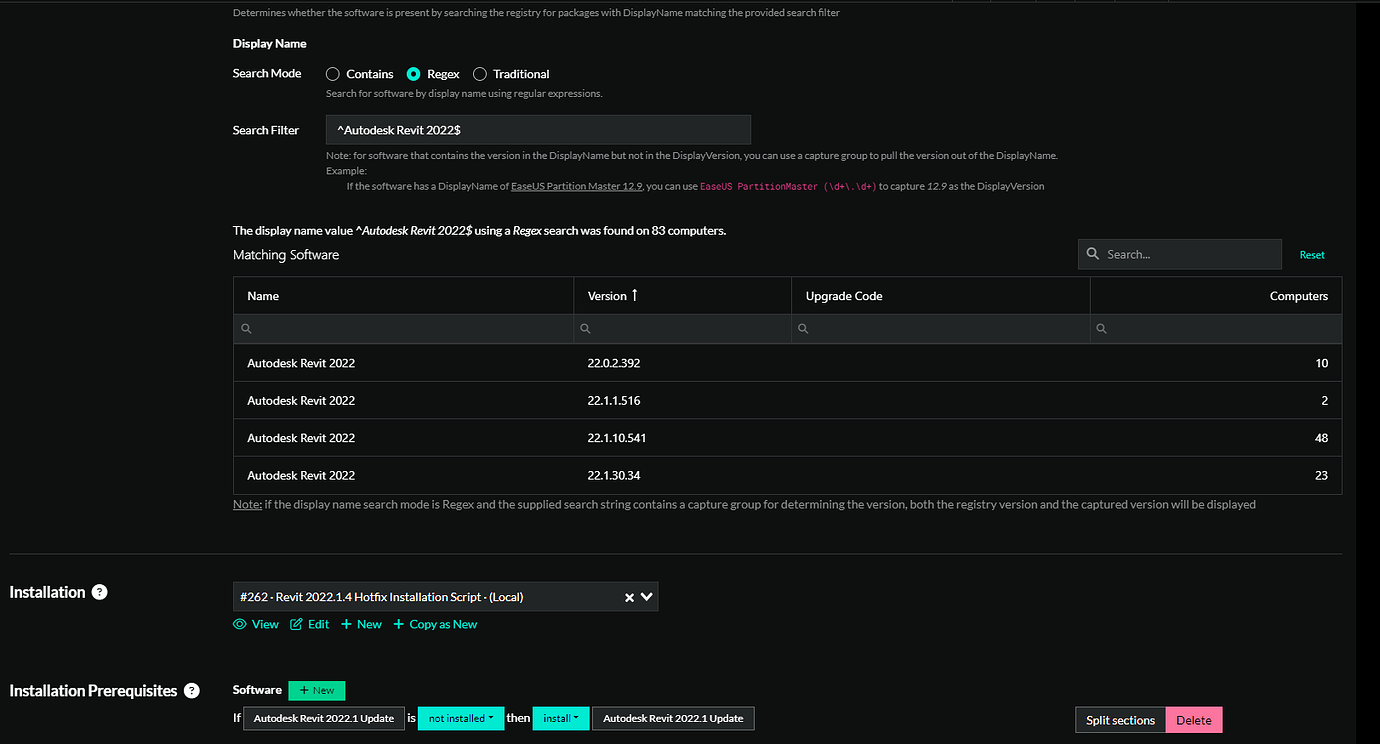This screenshot has height=744, width=1380.
Task: Open Installation Prerequisites help icon
Action: 190,690
